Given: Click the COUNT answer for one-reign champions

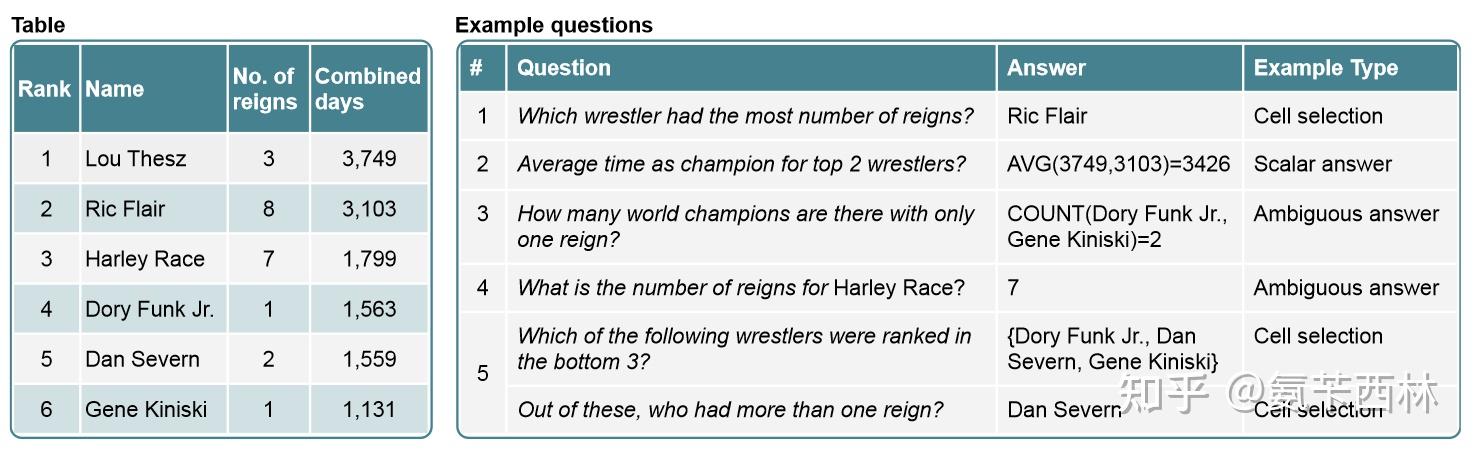Looking at the screenshot, I should click(x=1117, y=226).
